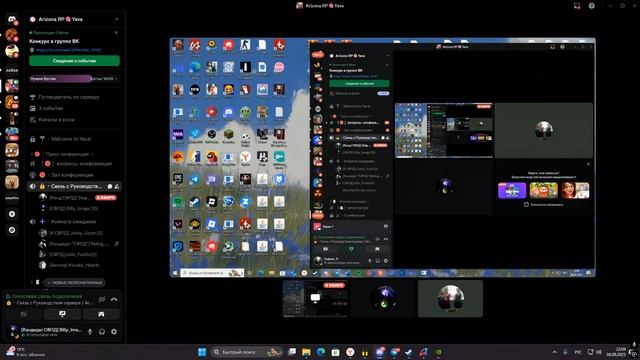Open the inbox icon in title bar
This screenshot has width=640, height=360.
[x=577, y=6]
